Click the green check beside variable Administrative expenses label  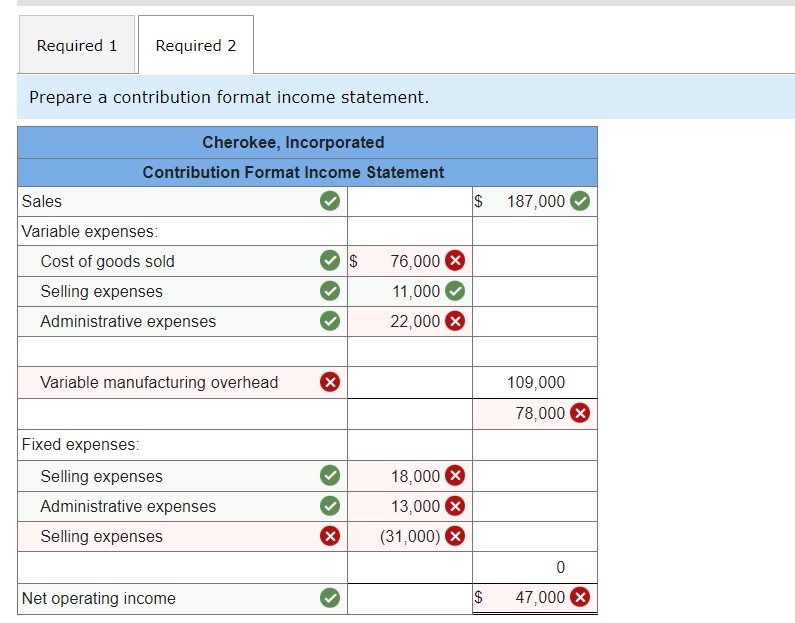[330, 321]
